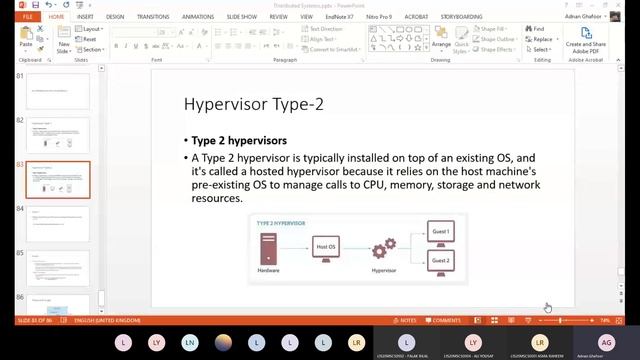Toggle the Notes pane
Screen dimensions: 640x360
(405, 320)
